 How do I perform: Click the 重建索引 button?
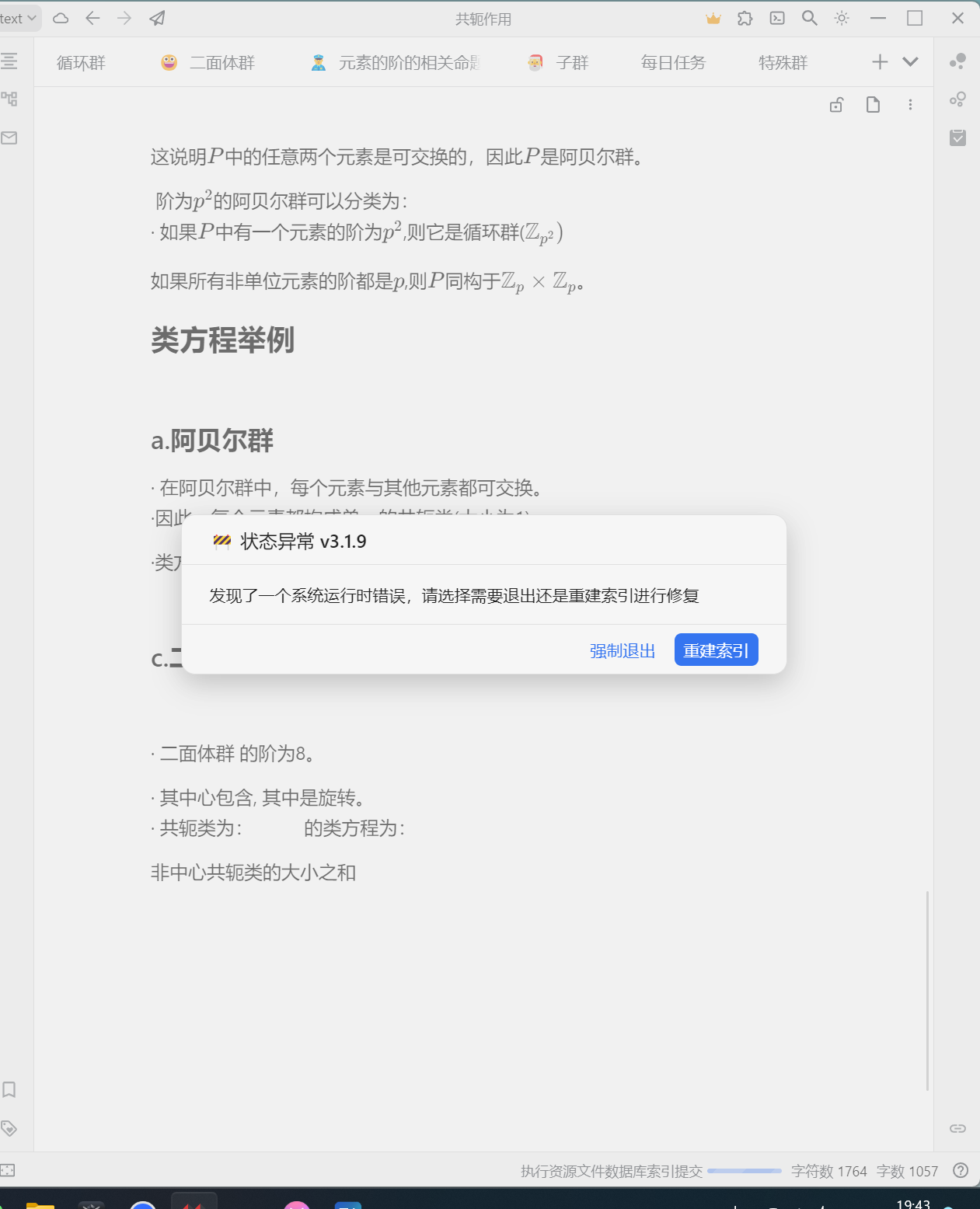point(717,650)
